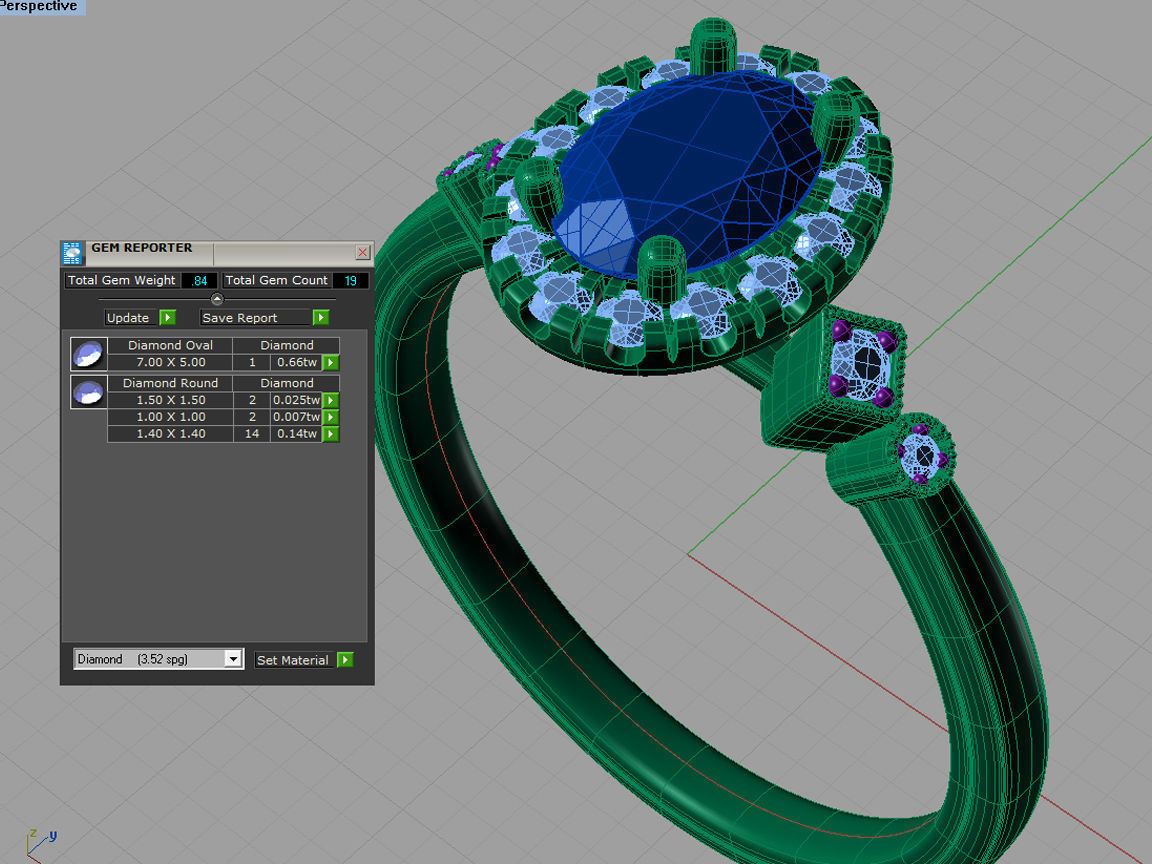The width and height of the screenshot is (1152, 864).
Task: Click the quantity 14 cell
Action: 252,434
